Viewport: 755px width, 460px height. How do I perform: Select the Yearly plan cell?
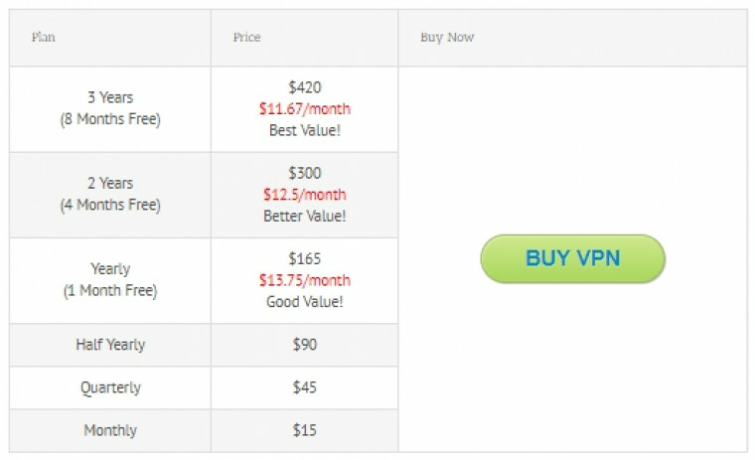110,280
